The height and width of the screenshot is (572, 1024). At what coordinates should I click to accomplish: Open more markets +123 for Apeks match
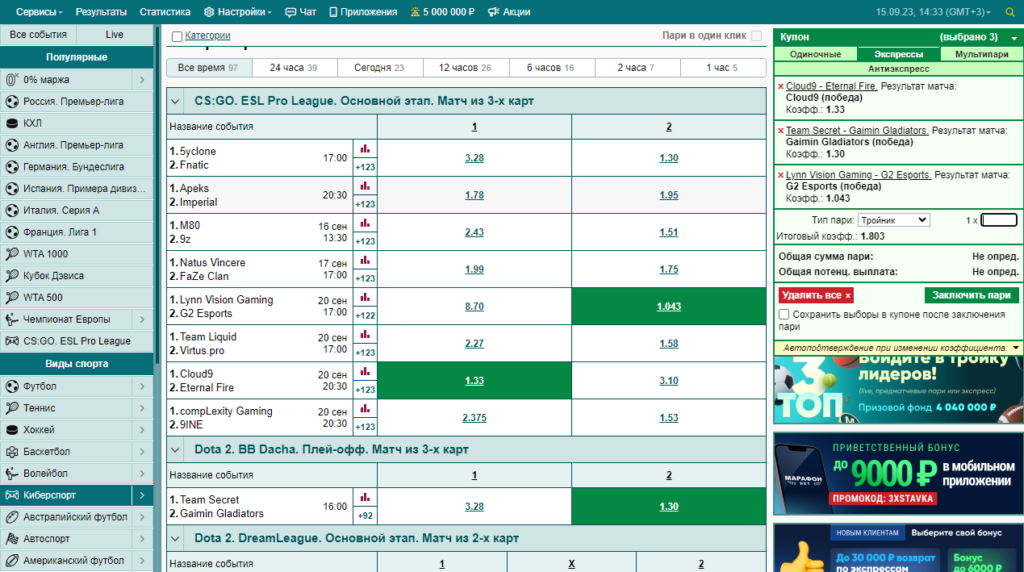pos(365,204)
